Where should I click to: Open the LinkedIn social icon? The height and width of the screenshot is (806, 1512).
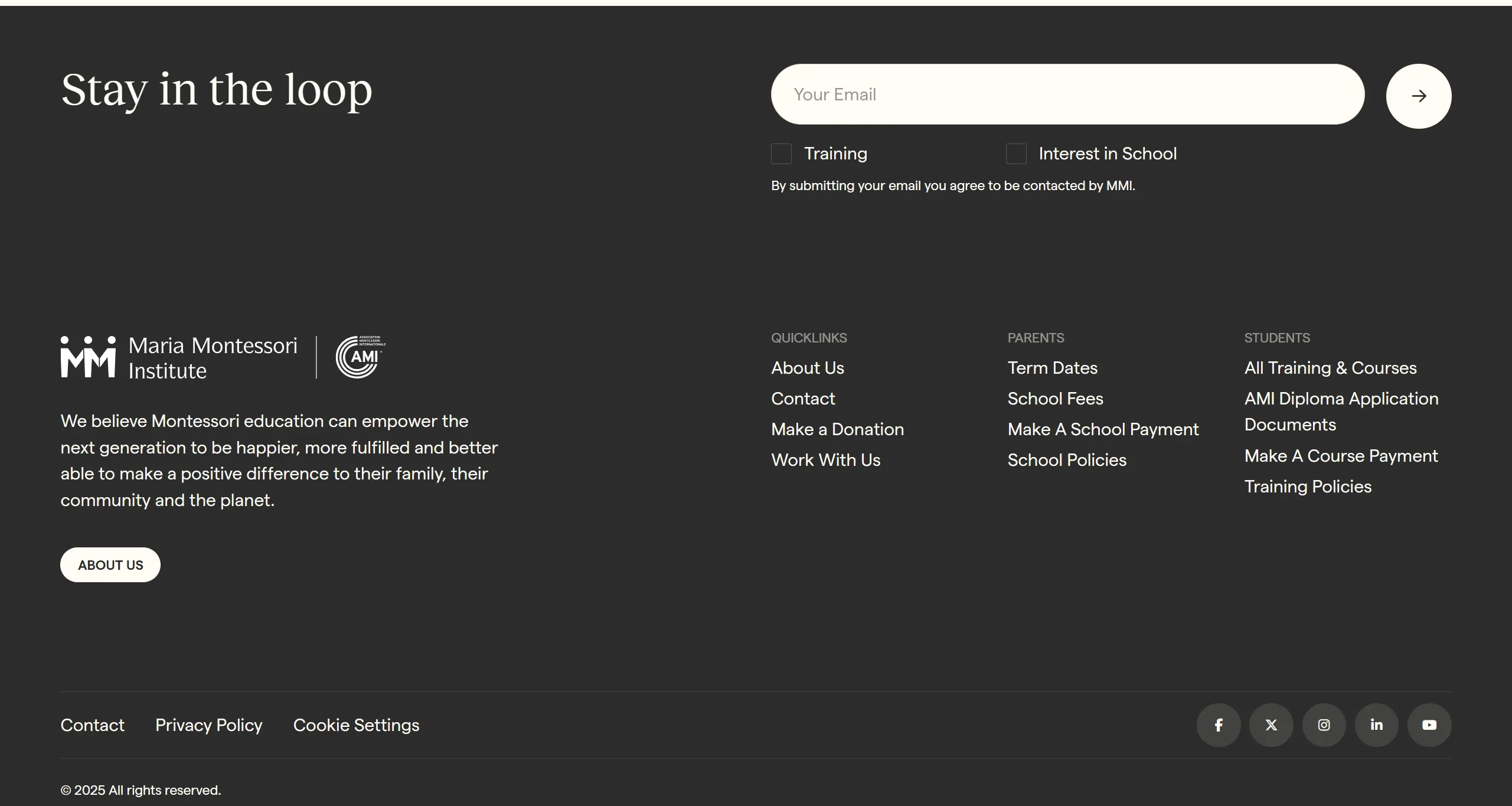1376,725
